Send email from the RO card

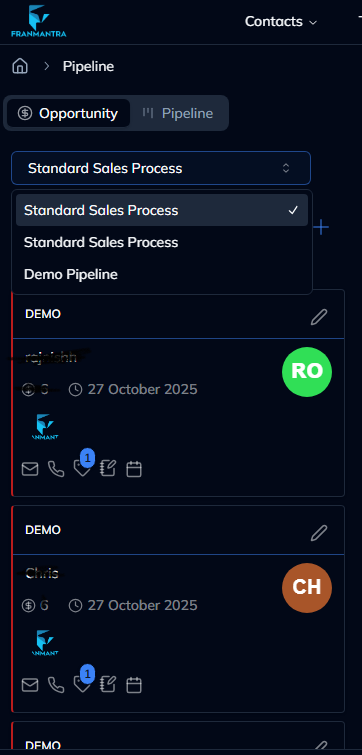pos(30,469)
